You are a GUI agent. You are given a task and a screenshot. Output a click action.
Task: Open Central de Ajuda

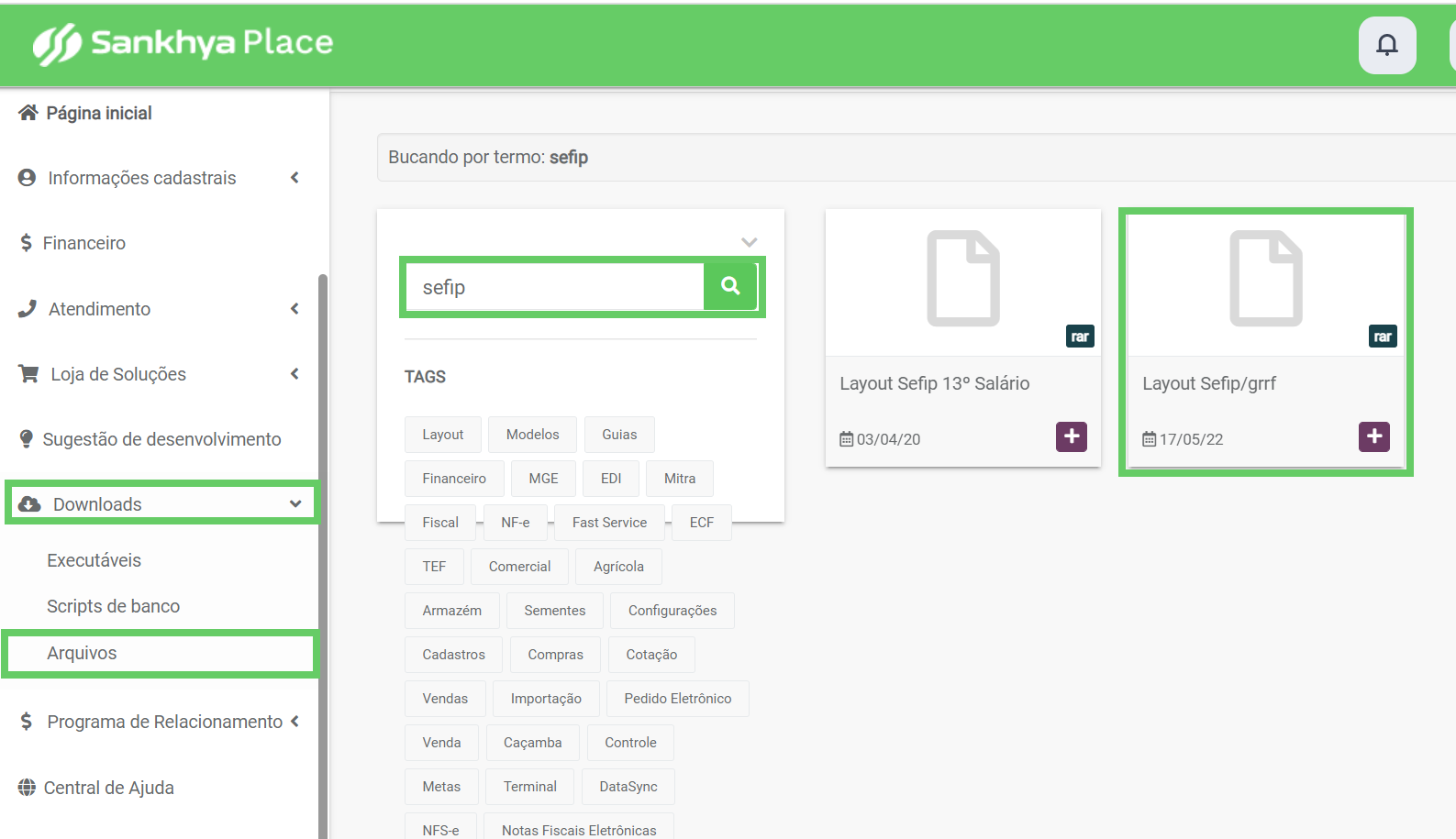[x=109, y=788]
